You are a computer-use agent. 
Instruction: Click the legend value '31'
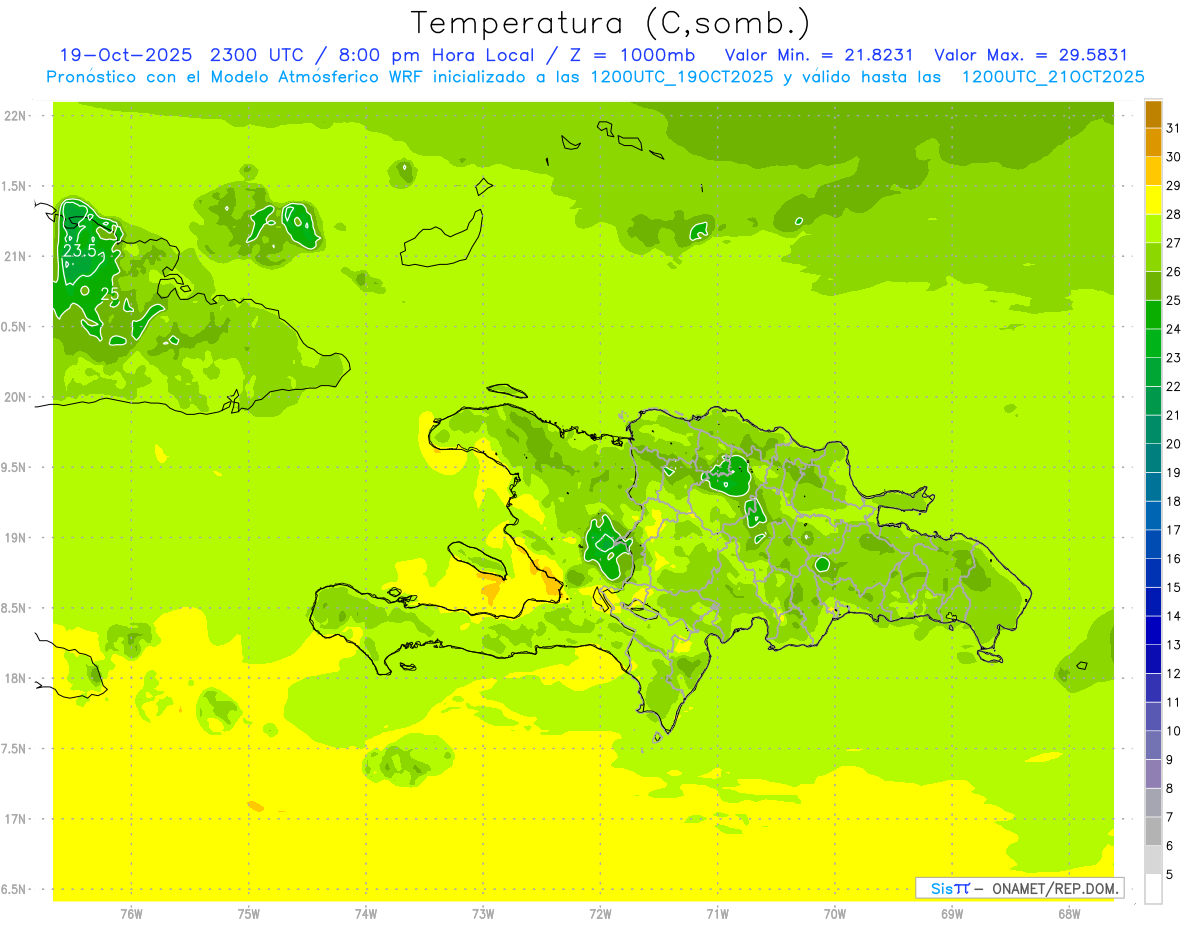tap(1174, 128)
